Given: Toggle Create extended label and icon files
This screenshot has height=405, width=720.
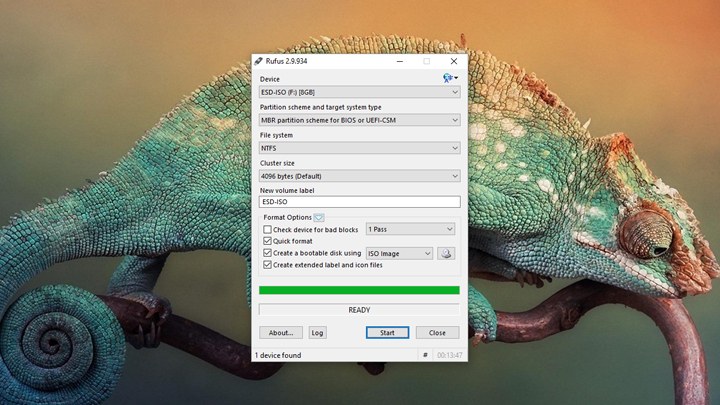Looking at the screenshot, I should click(267, 264).
